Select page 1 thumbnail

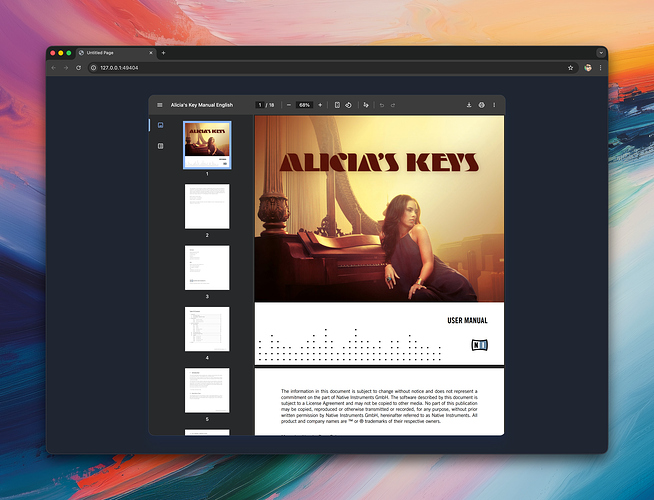[x=207, y=145]
